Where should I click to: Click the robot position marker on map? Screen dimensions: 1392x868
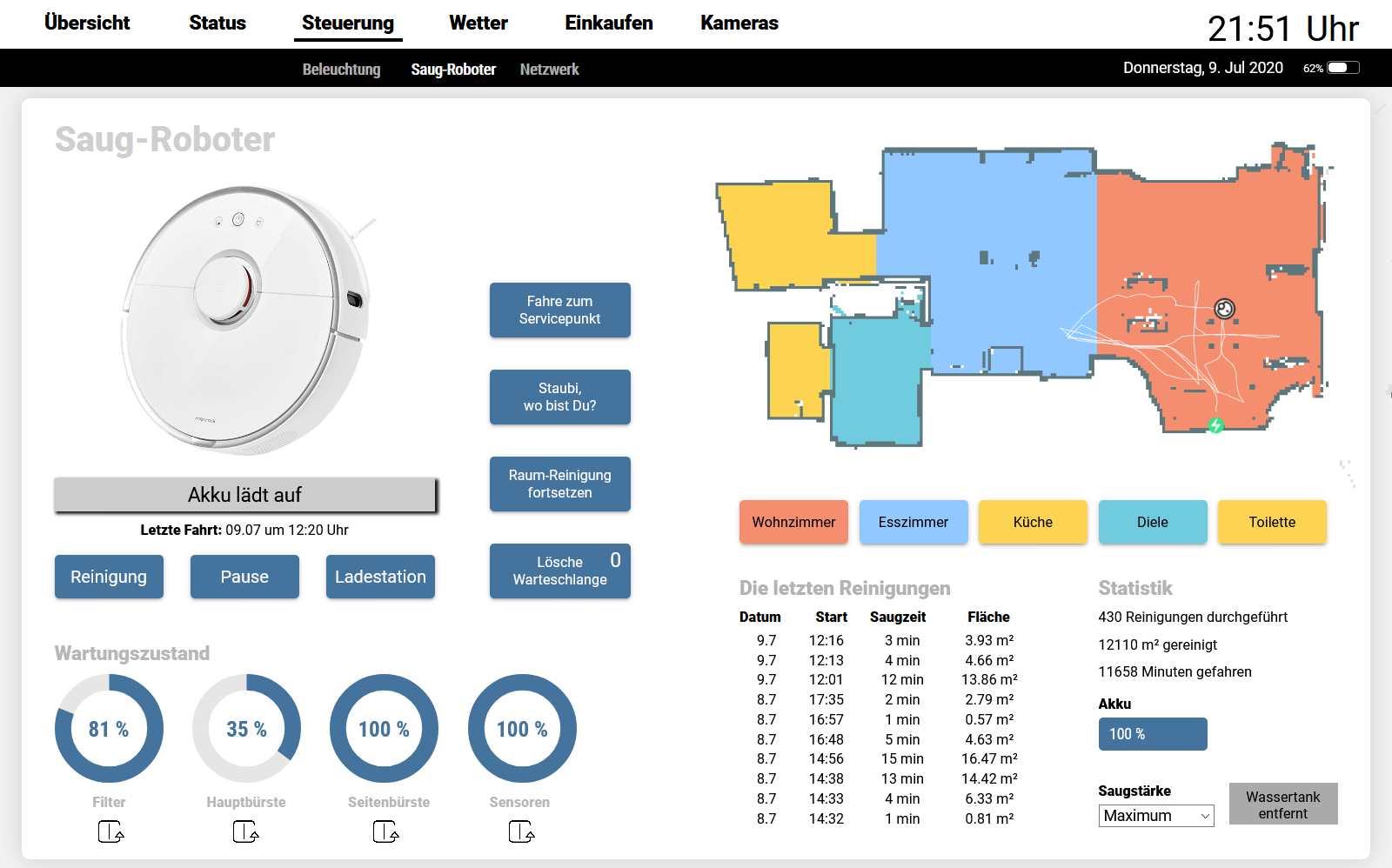click(1224, 309)
